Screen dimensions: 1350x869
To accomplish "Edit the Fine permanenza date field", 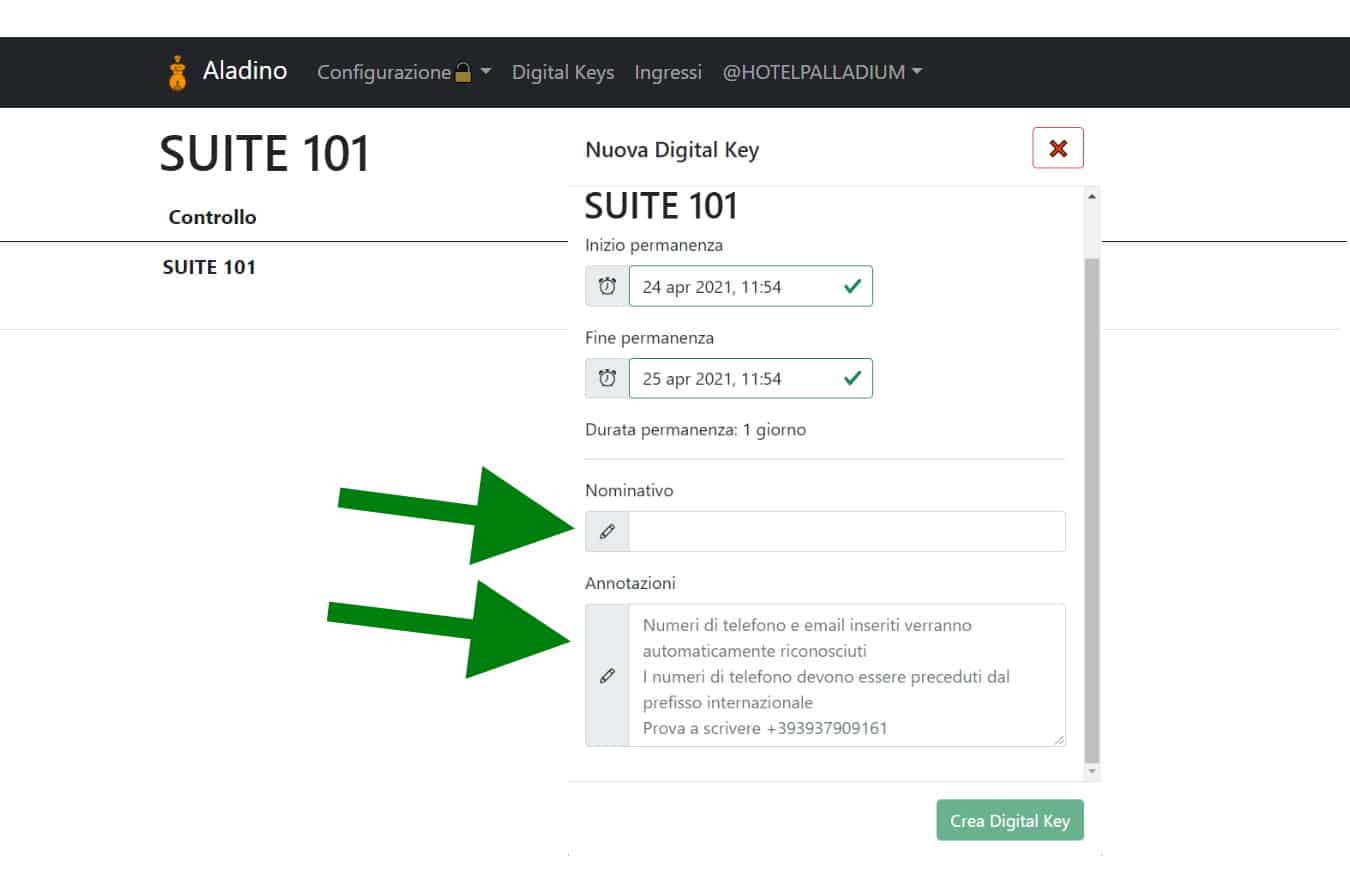I will [x=750, y=378].
